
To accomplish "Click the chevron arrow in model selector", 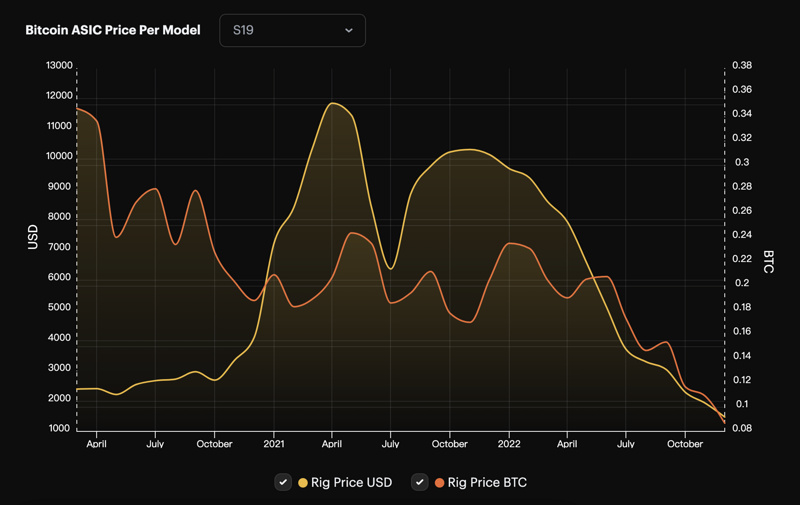I will point(349,31).
